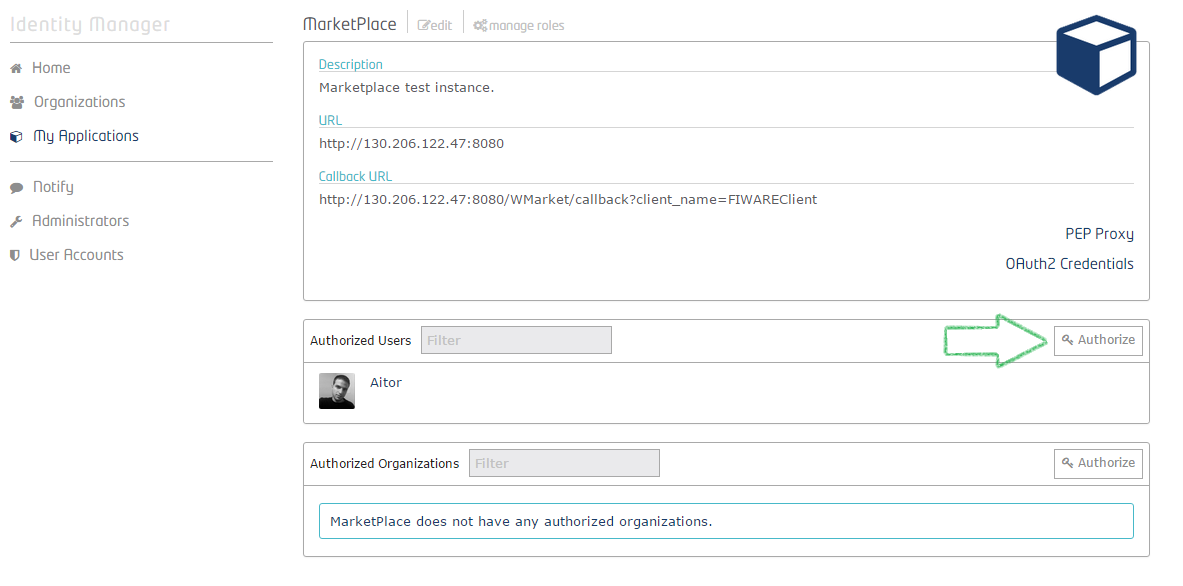Click the User Accounts shield icon
Screen dimensions: 1183x586
(x=14, y=256)
